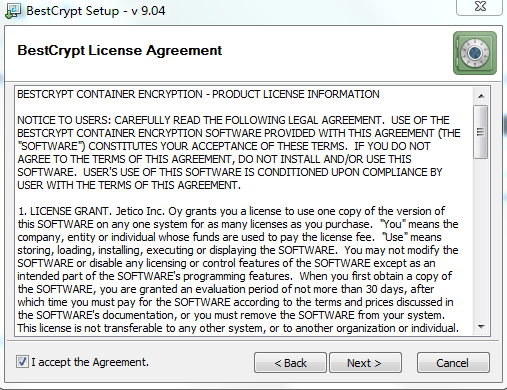Click the 'NOTICE TO USERS' paragraph
The image size is (507, 390).
click(239, 153)
